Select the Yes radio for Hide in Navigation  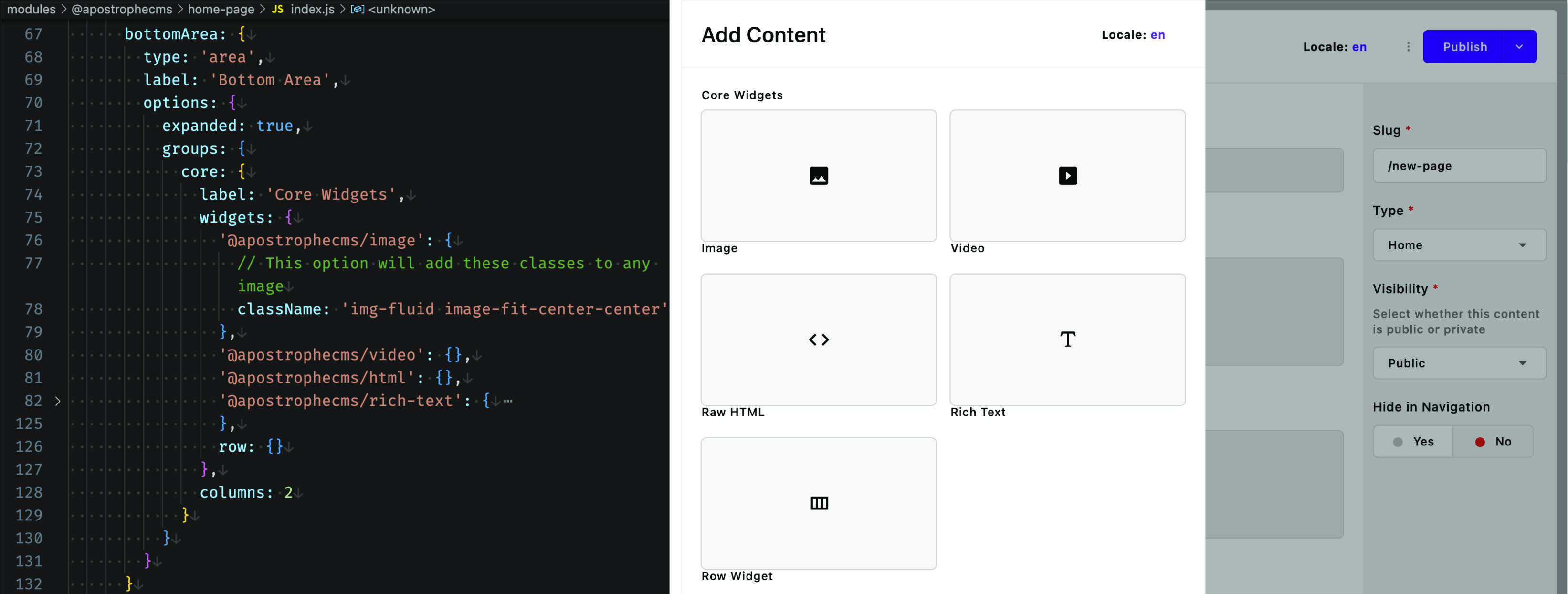[1413, 441]
